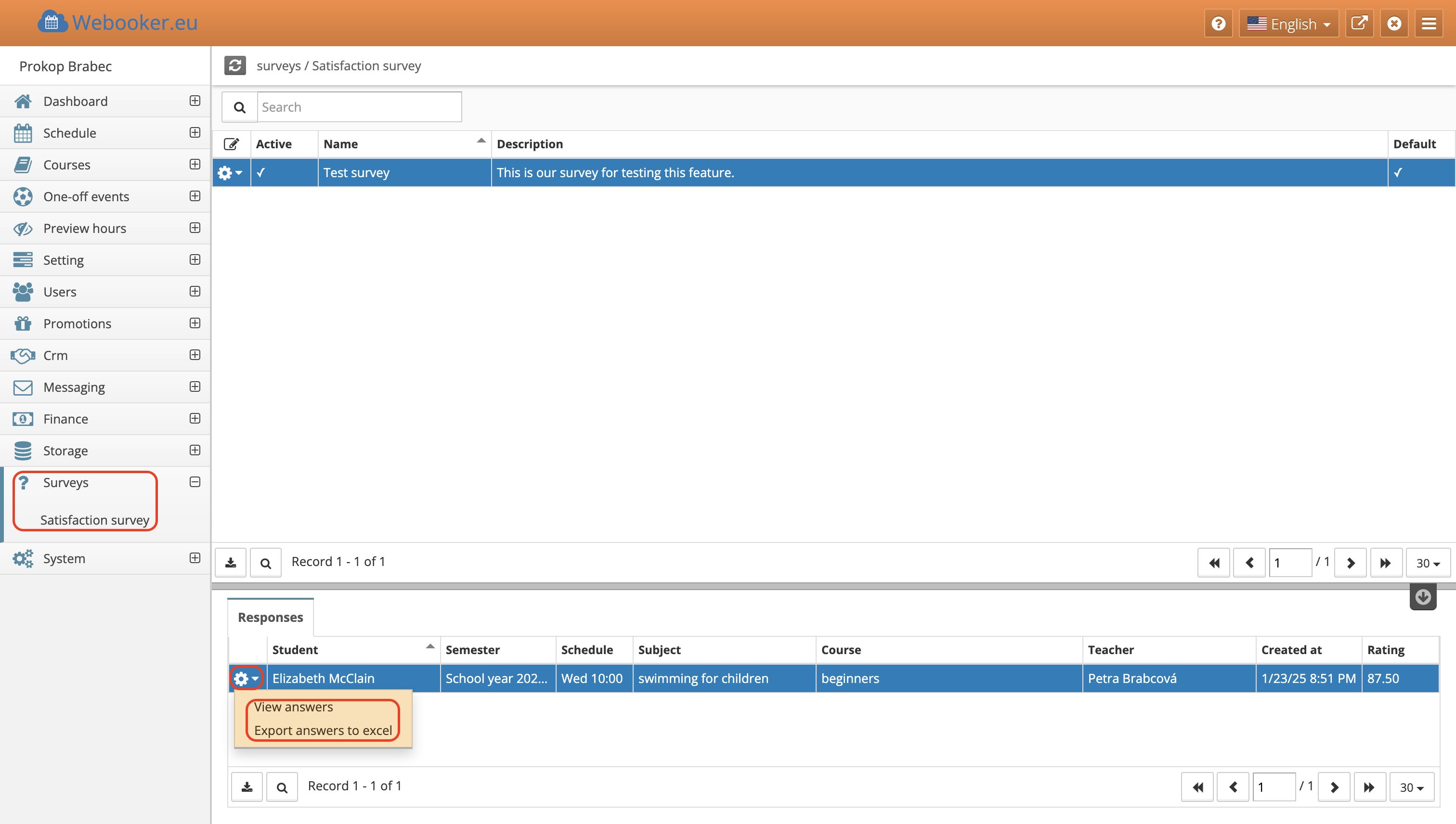This screenshot has width=1456, height=824.
Task: Expand the Finance sidebar section
Action: click(x=195, y=419)
